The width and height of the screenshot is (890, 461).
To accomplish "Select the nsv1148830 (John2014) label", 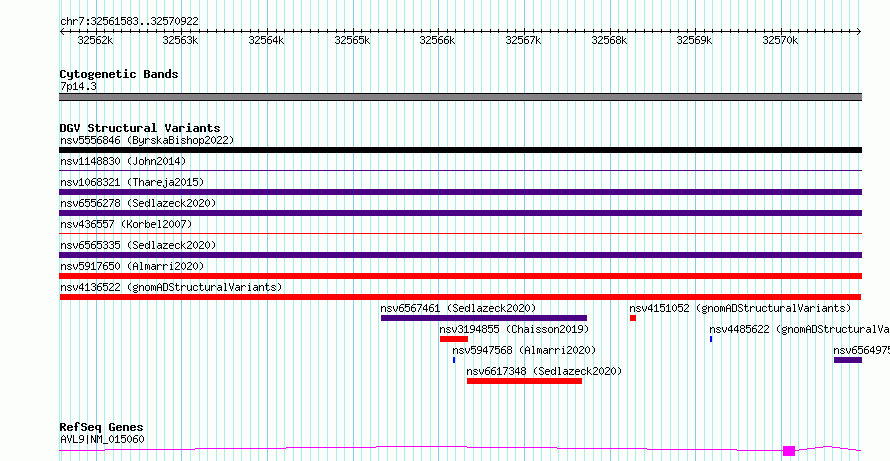I will click(123, 161).
